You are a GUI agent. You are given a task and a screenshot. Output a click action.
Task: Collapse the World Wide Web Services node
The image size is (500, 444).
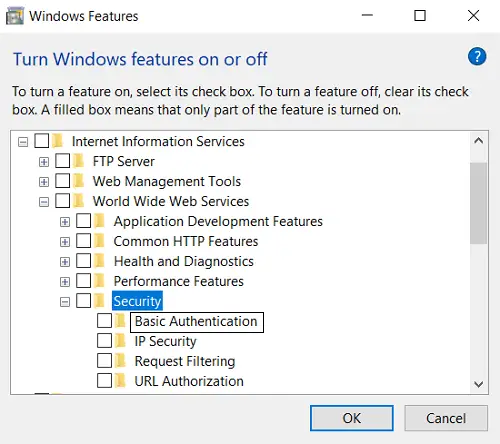click(x=44, y=202)
